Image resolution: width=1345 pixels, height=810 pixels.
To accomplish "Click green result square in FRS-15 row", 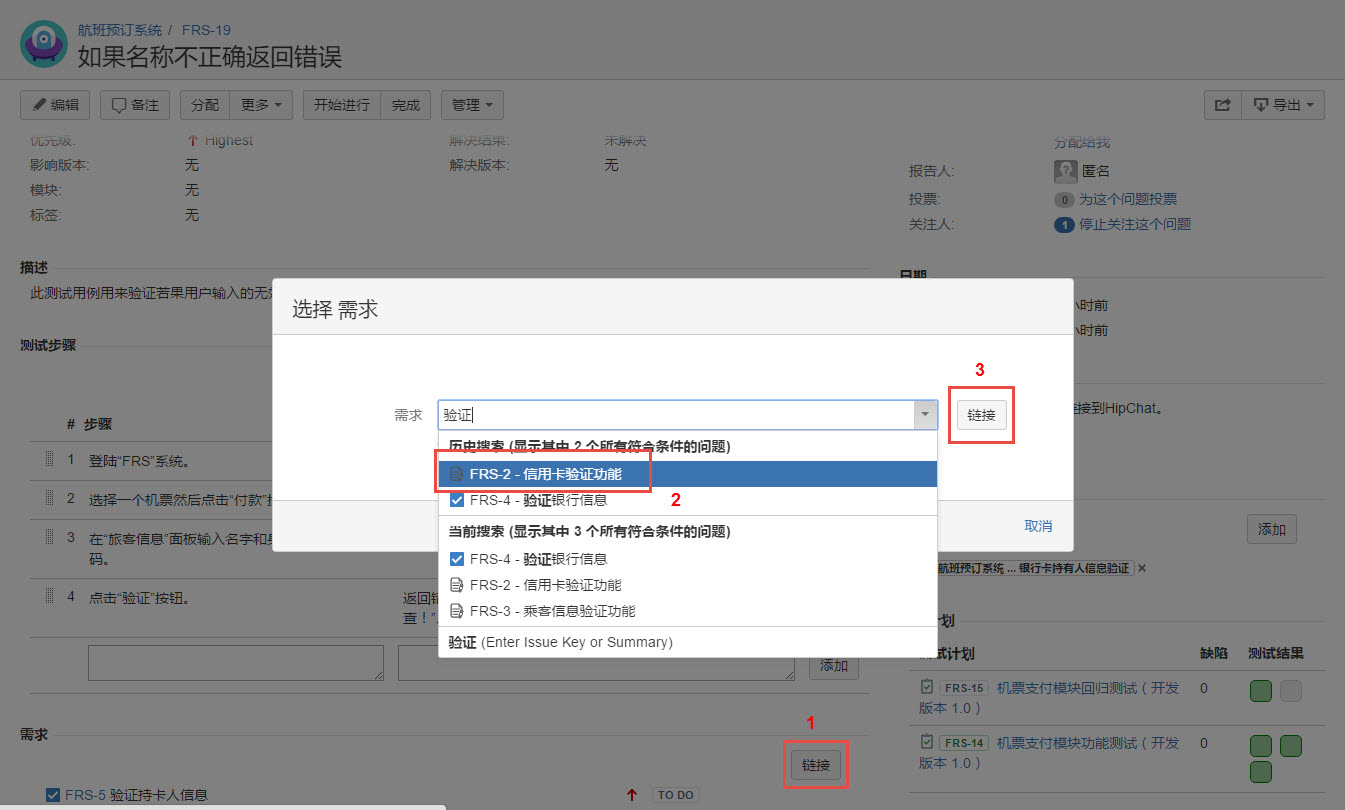I will 1261,691.
